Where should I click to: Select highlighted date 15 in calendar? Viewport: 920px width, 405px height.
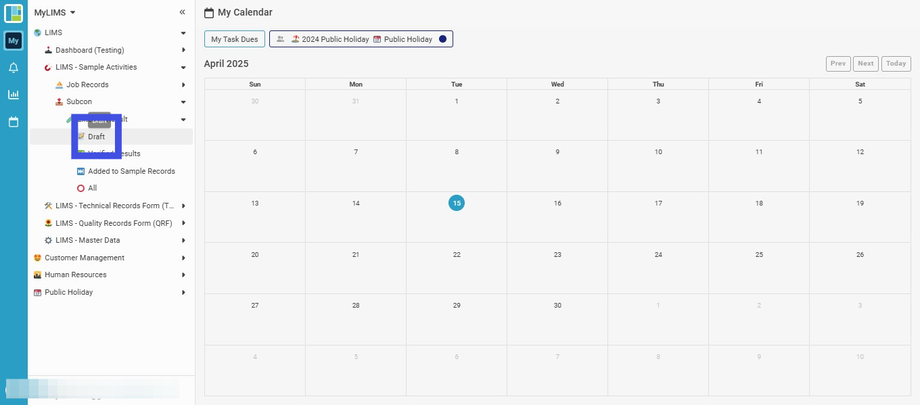(x=456, y=203)
